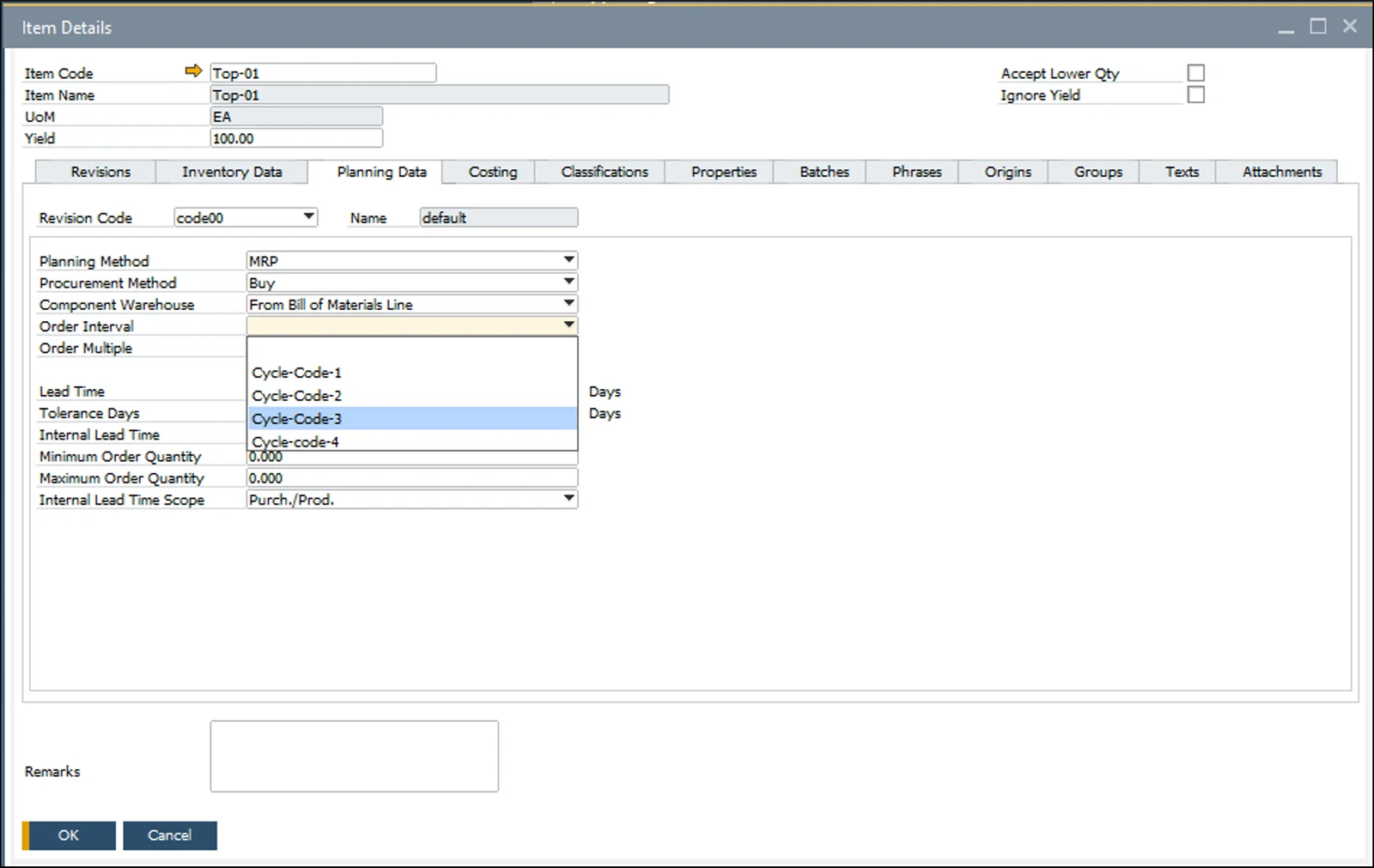Image resolution: width=1374 pixels, height=868 pixels.
Task: Collapse the Order Interval dropdown arrow
Action: 568,325
